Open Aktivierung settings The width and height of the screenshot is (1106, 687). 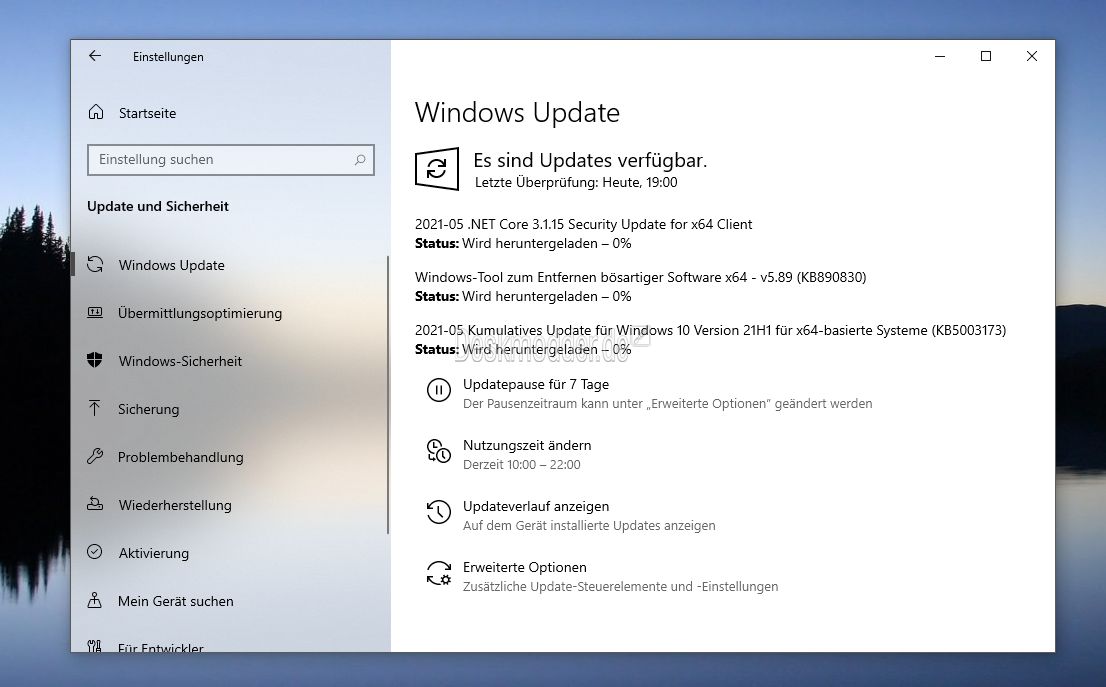(x=153, y=553)
